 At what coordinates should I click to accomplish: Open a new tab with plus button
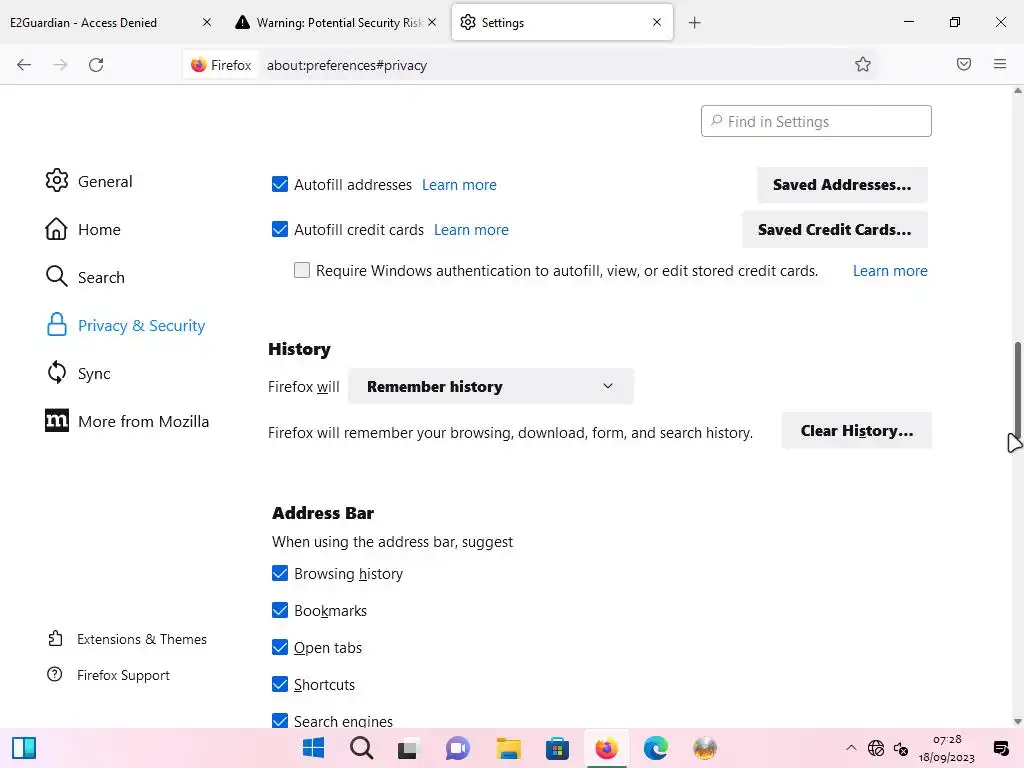[x=694, y=23]
